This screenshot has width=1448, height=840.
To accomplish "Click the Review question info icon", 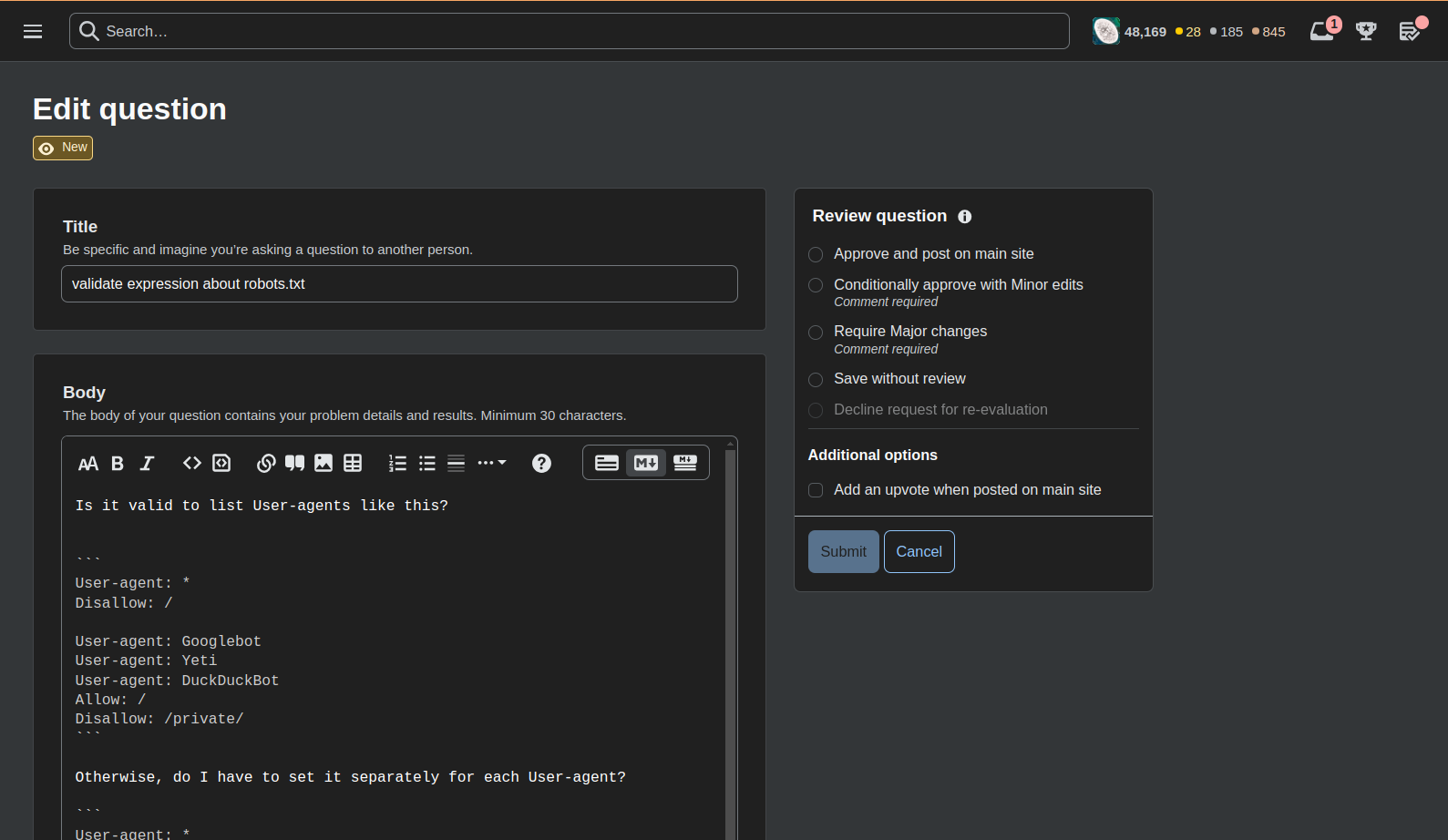I will click(x=965, y=217).
